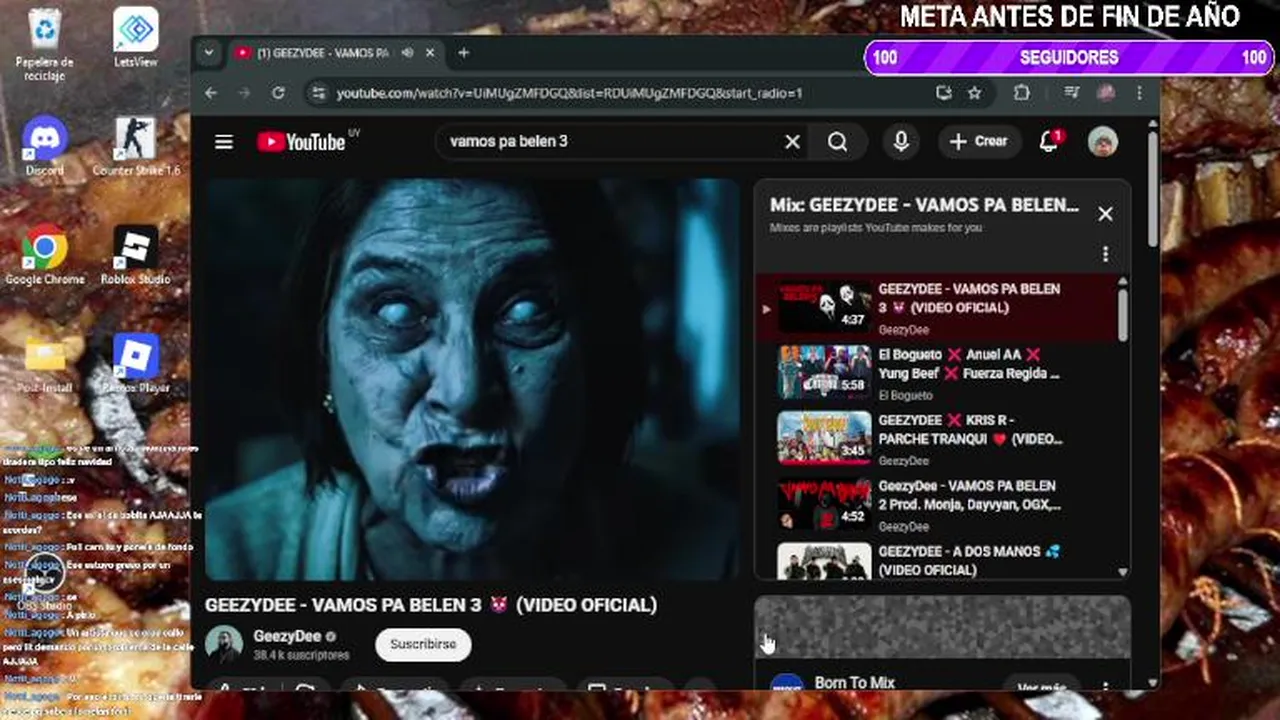Close the Mix playlist panel

click(1105, 214)
